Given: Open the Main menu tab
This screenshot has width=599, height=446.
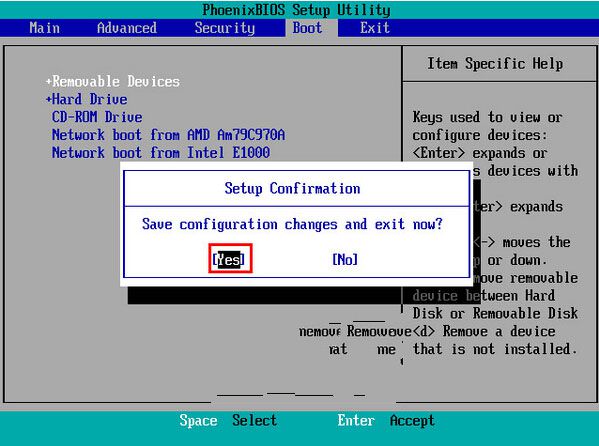Looking at the screenshot, I should [x=44, y=28].
